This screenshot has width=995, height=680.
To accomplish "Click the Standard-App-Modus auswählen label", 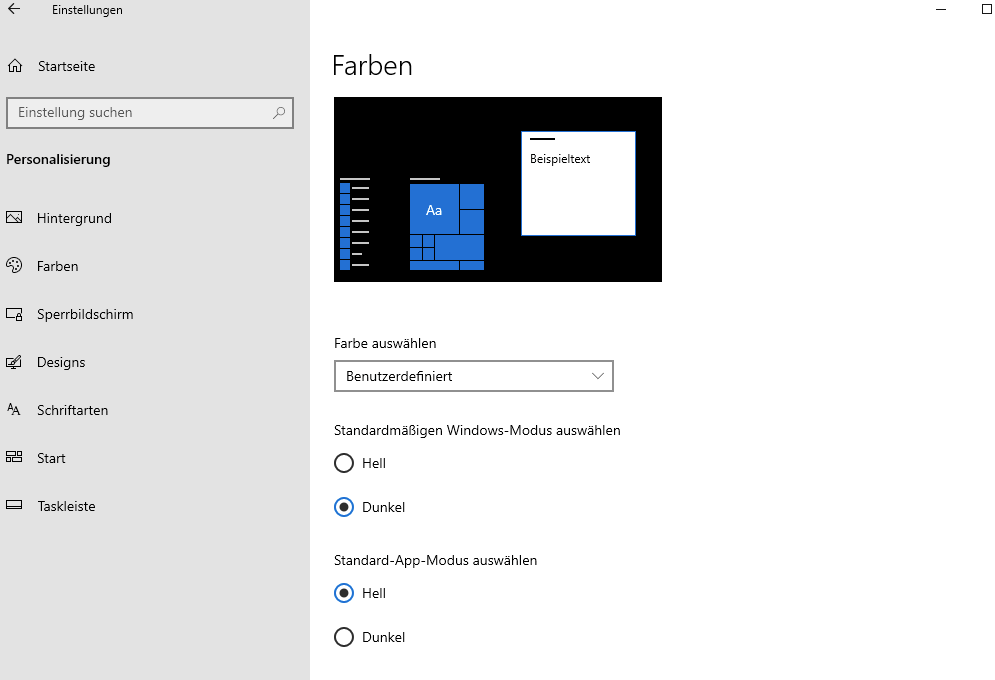I will coord(435,560).
